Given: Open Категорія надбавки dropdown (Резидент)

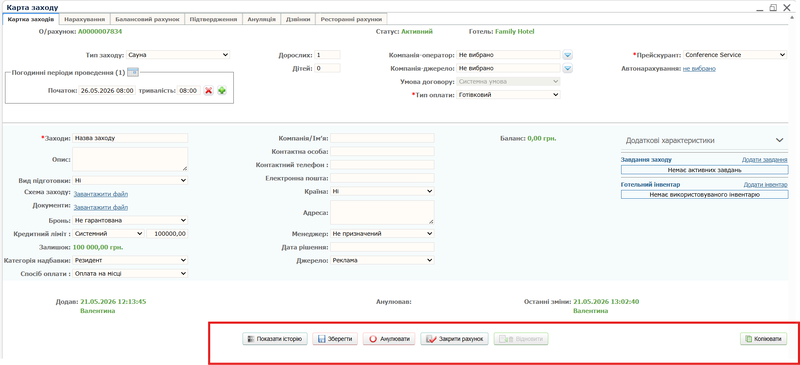Looking at the screenshot, I should [x=130, y=260].
